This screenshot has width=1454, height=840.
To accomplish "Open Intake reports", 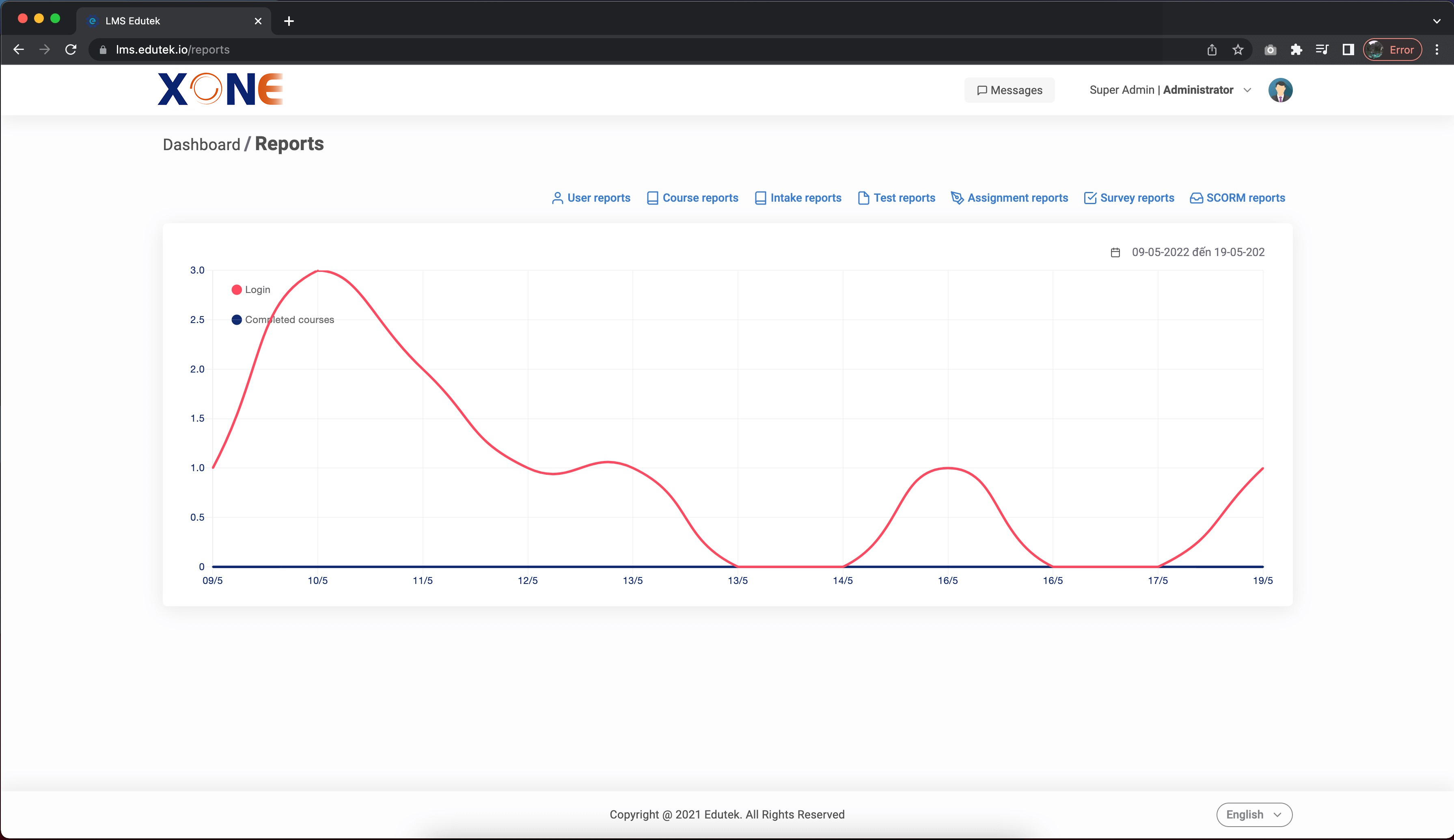I will [x=798, y=198].
